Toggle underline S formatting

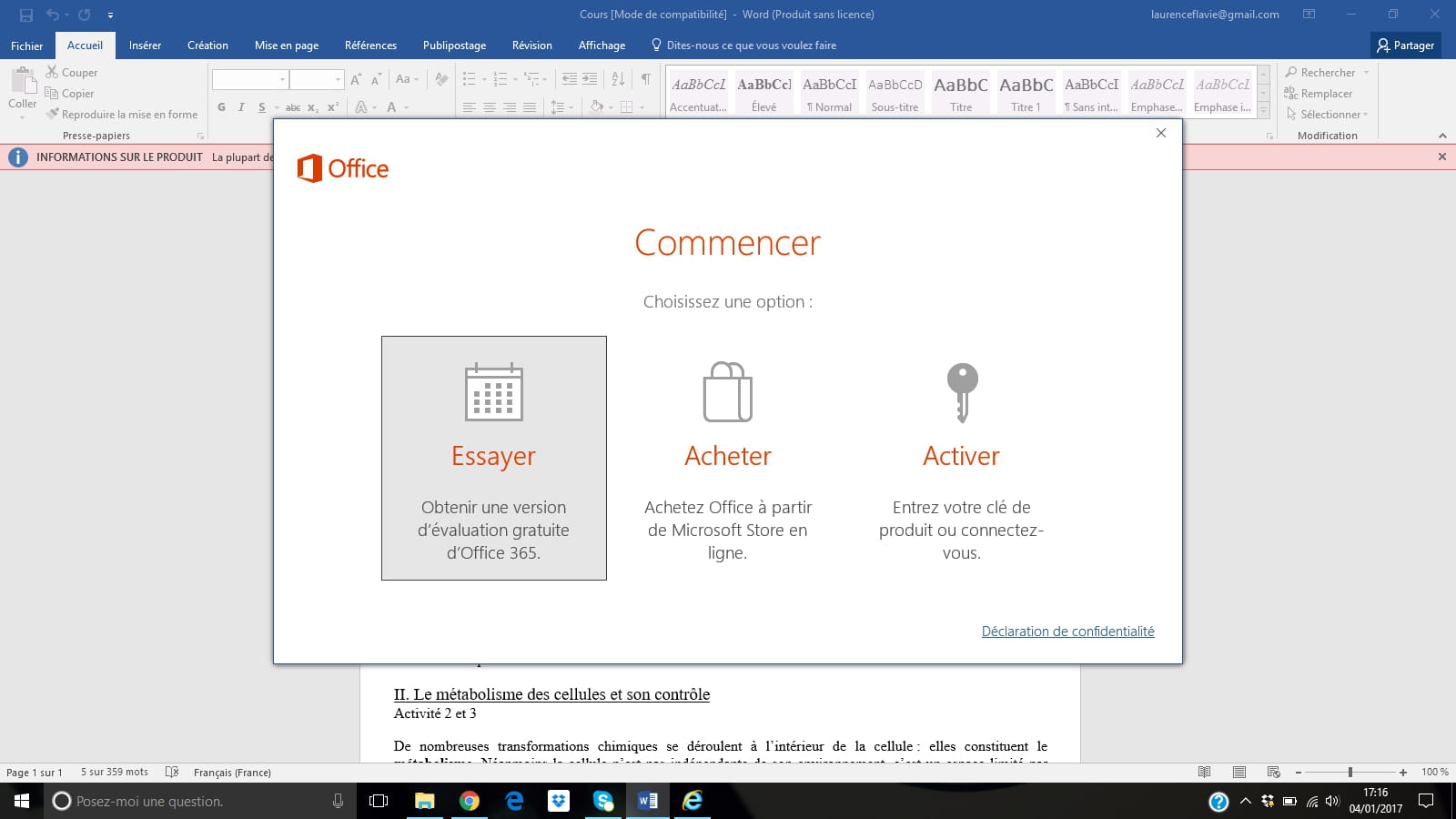click(x=262, y=107)
